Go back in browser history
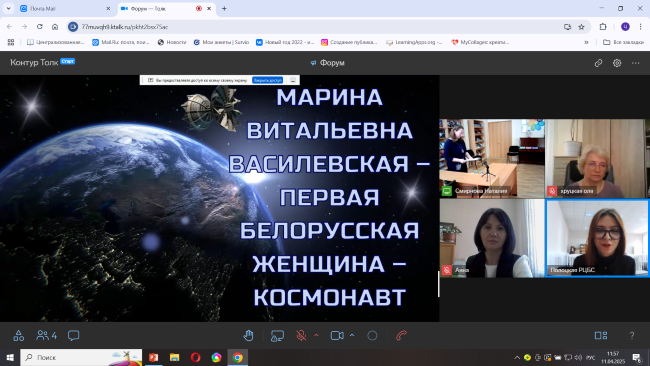This screenshot has width=650, height=366. click(x=10, y=27)
